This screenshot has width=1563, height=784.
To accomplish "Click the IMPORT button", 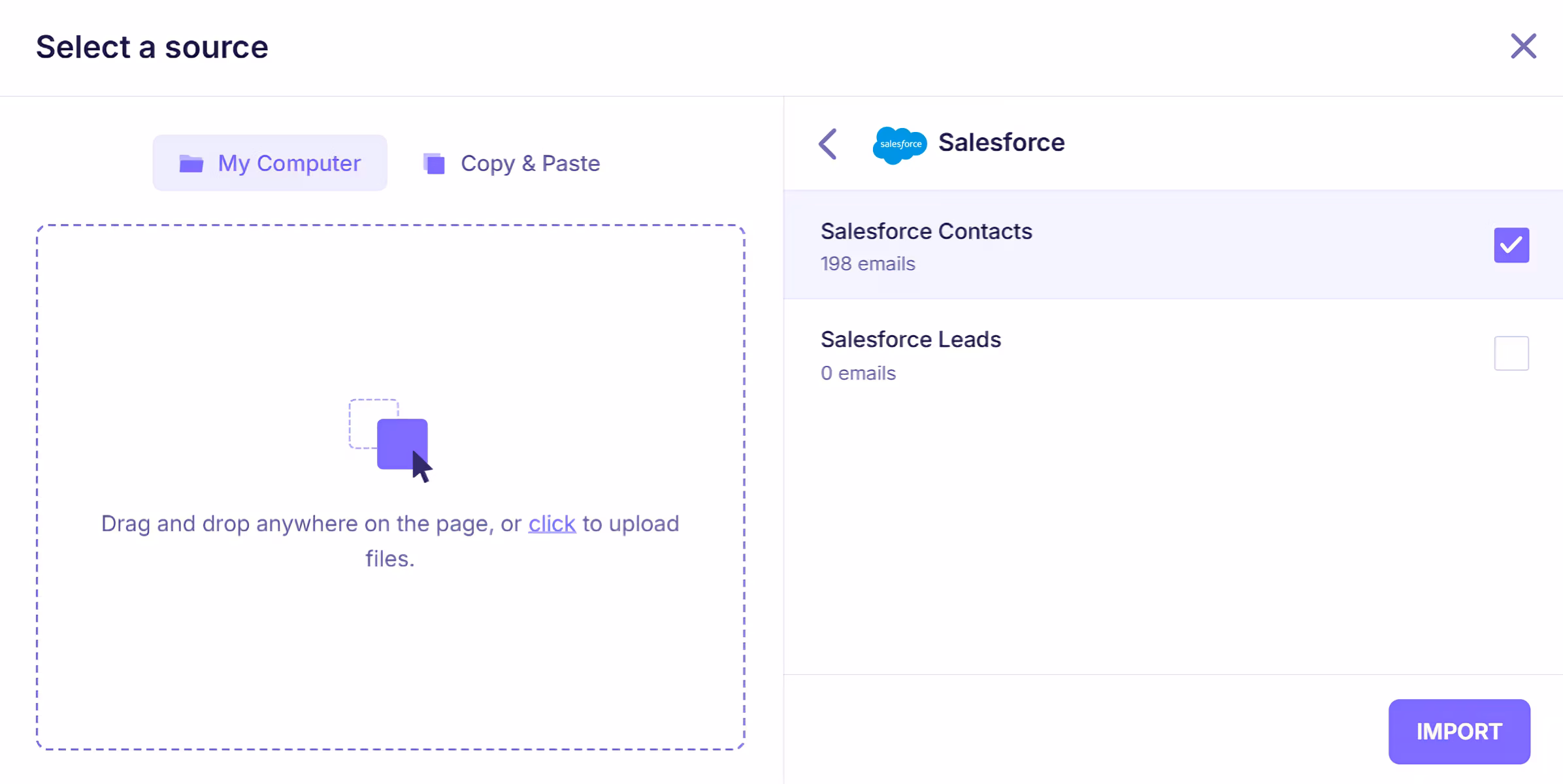I will (x=1459, y=731).
